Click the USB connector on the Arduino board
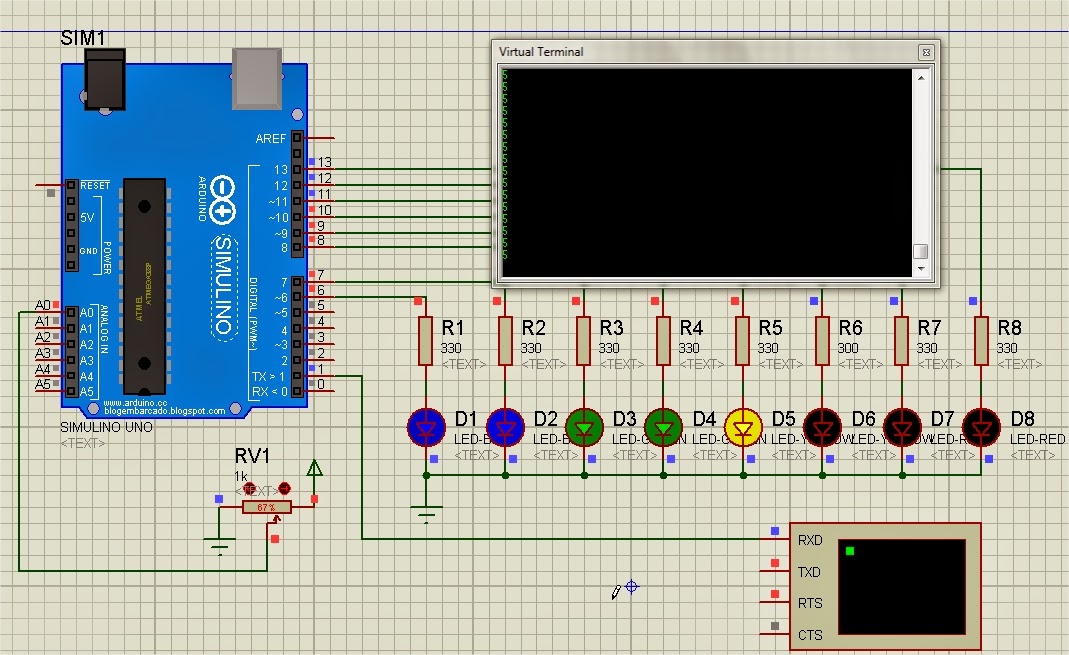Image resolution: width=1069 pixels, height=655 pixels. coord(258,79)
